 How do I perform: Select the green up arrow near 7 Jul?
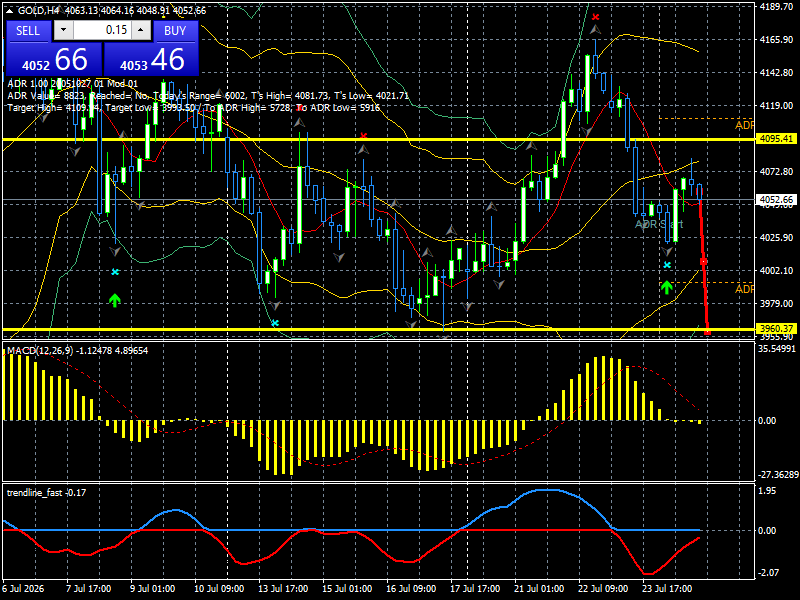(x=115, y=300)
